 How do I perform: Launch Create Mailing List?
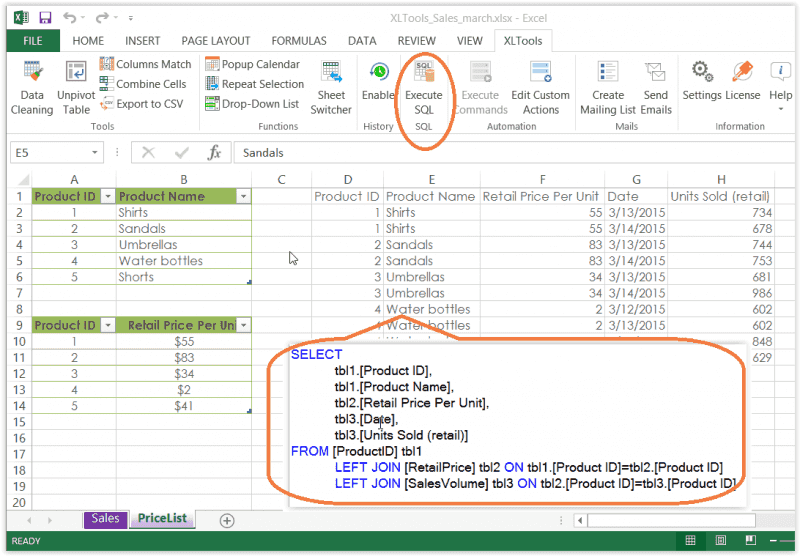pos(608,88)
